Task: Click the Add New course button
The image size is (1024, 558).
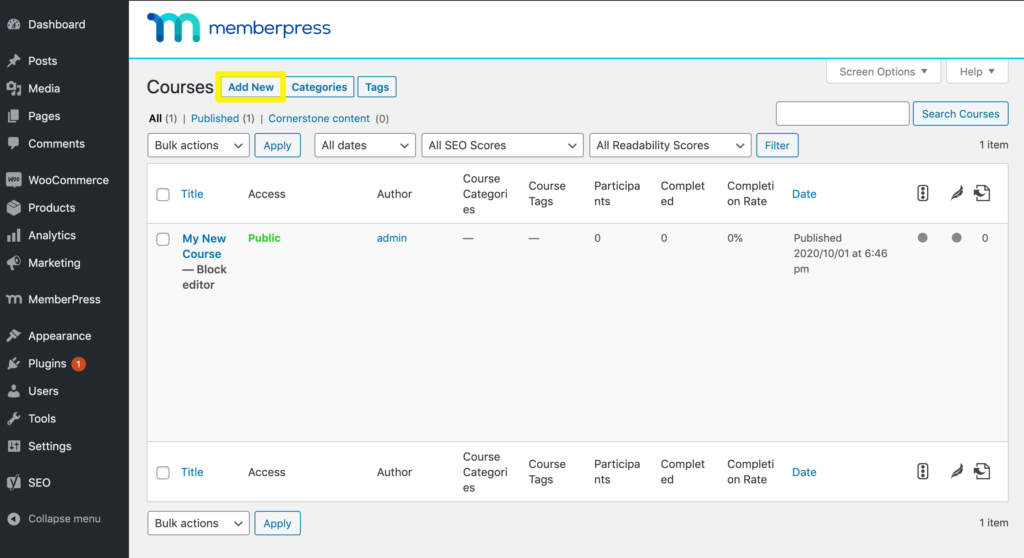Action: point(251,87)
